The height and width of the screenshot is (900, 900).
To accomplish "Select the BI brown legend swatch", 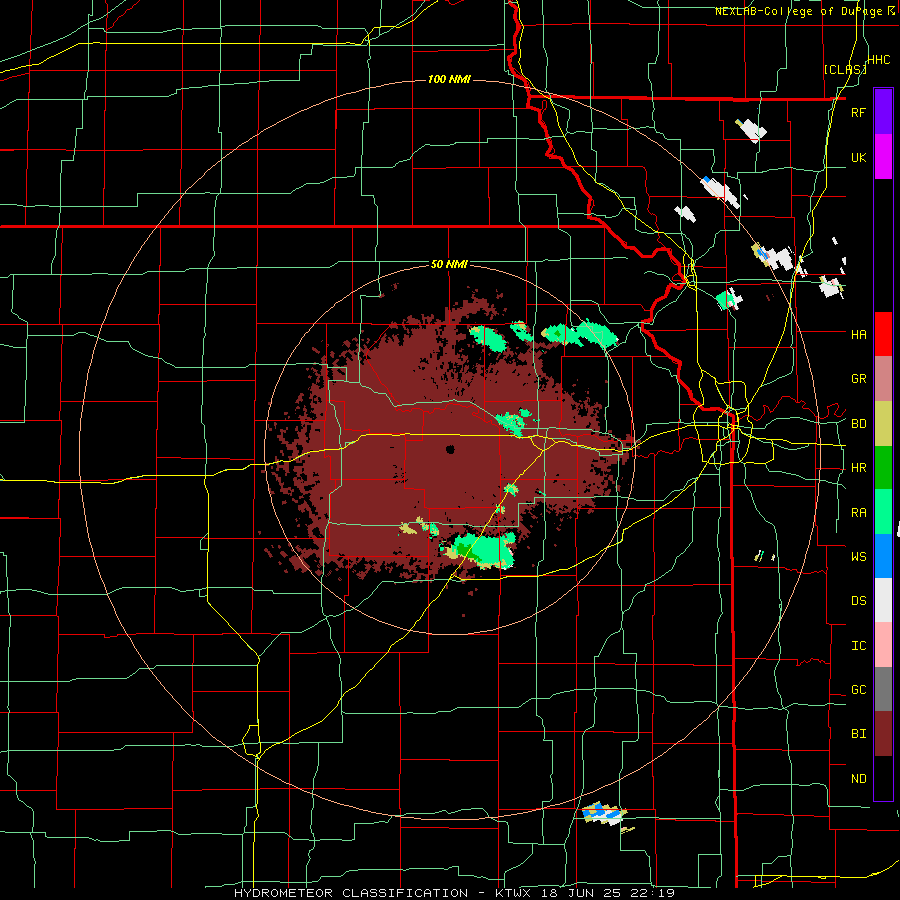I will pyautogui.click(x=883, y=734).
